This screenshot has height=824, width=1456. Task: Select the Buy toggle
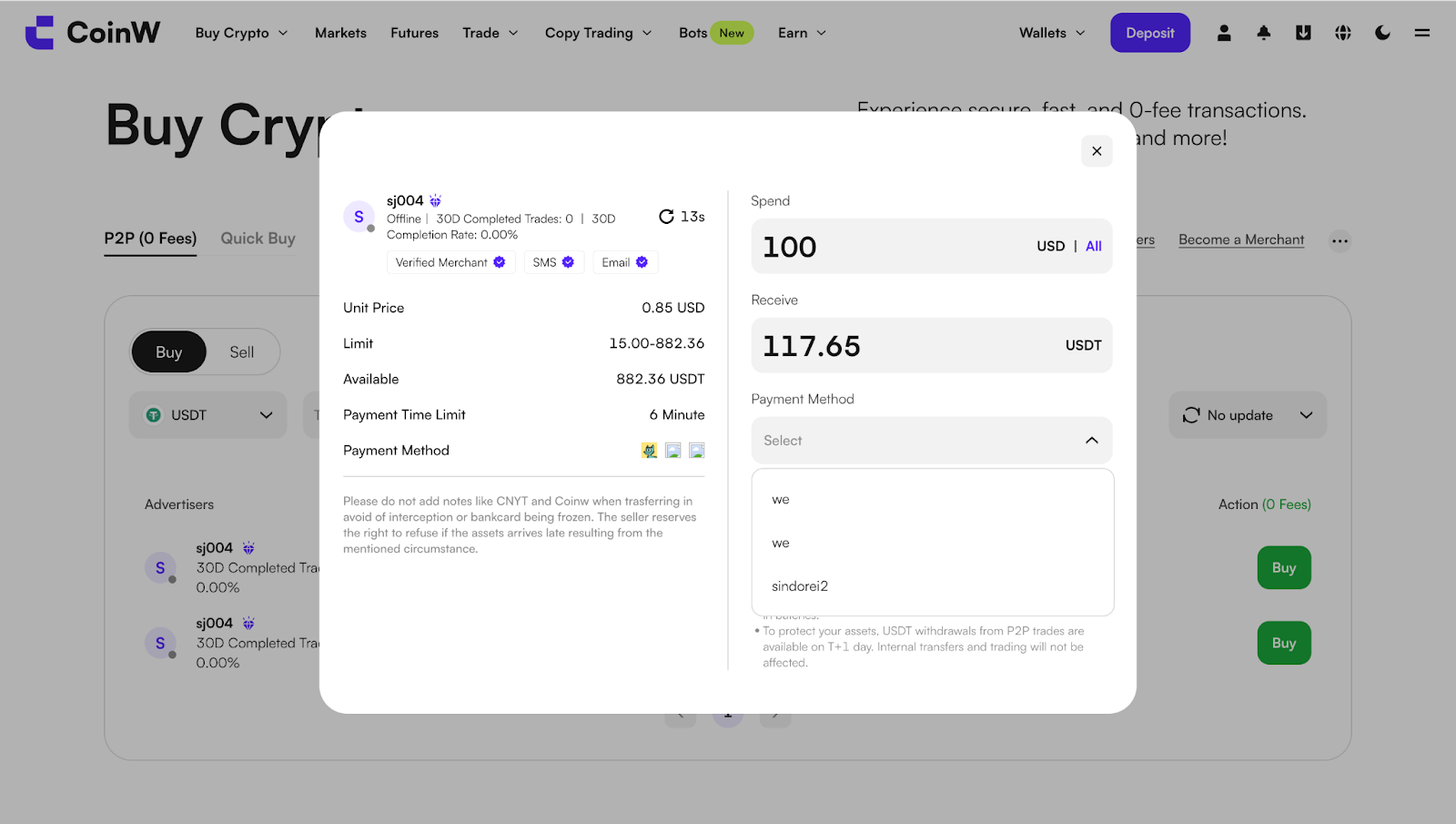pos(169,352)
